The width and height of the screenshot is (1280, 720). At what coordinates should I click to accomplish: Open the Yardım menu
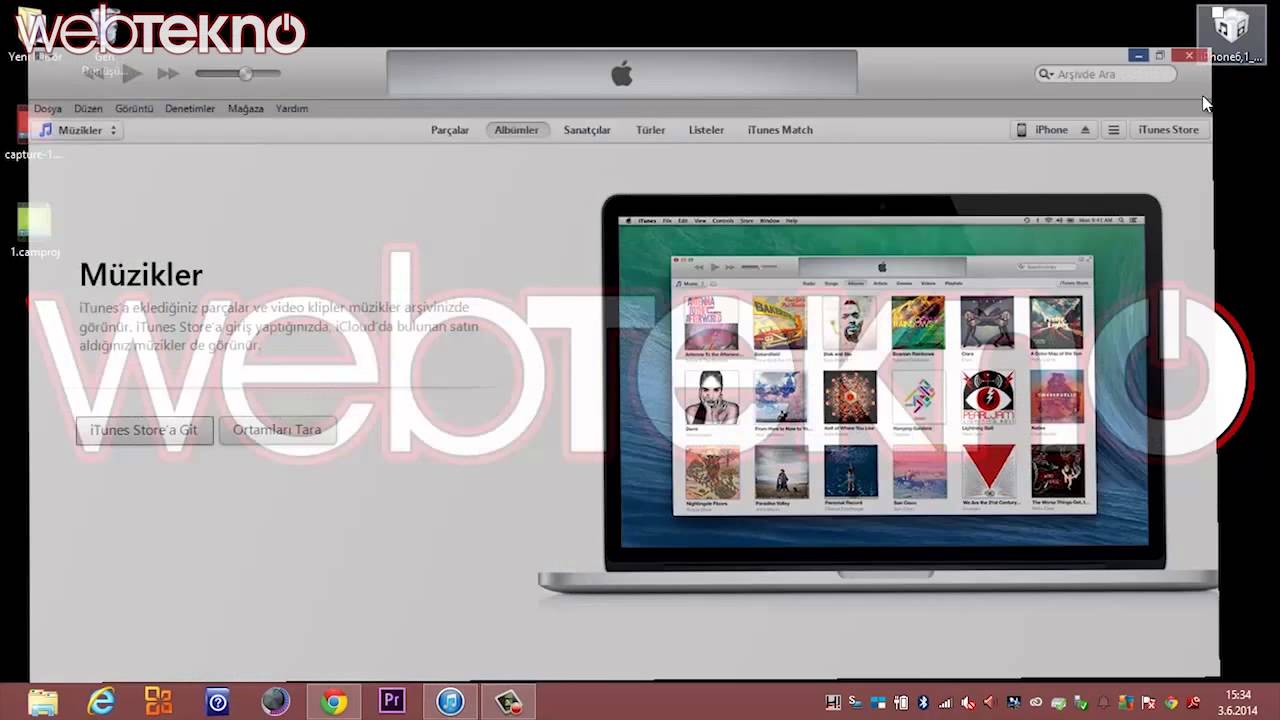(292, 108)
